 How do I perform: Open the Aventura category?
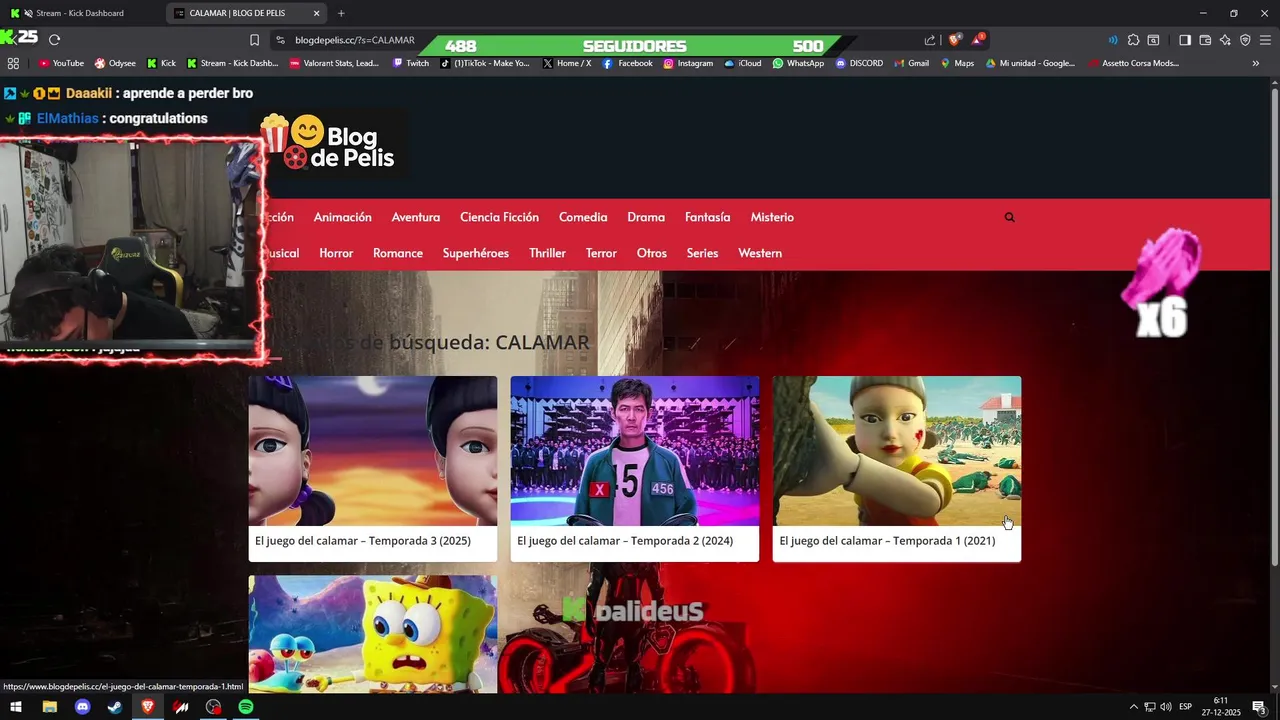click(416, 217)
